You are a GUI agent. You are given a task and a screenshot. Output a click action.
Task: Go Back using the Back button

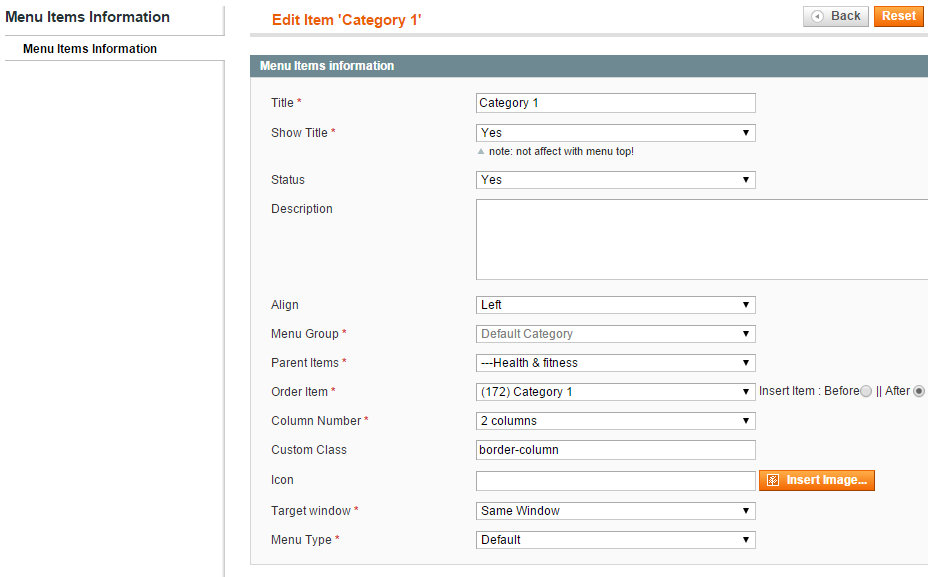click(x=836, y=17)
